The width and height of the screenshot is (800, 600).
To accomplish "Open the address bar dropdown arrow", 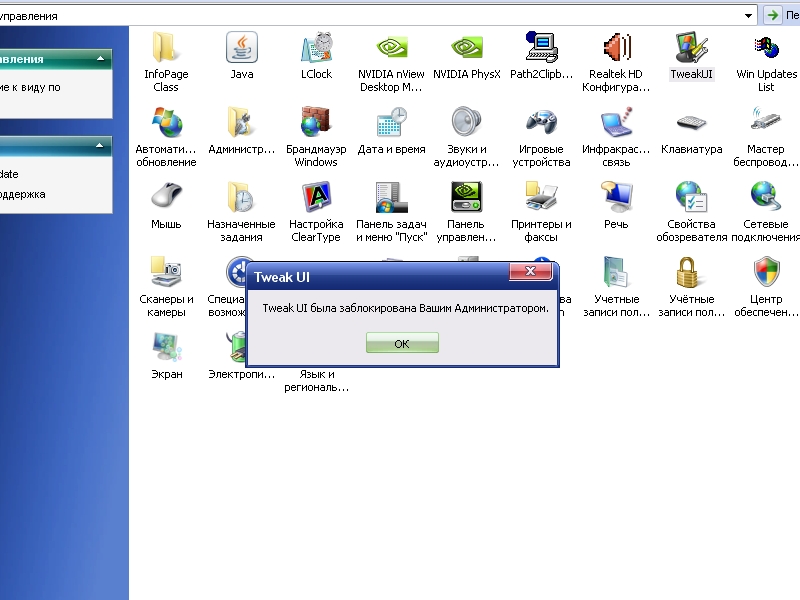I will [x=748, y=15].
